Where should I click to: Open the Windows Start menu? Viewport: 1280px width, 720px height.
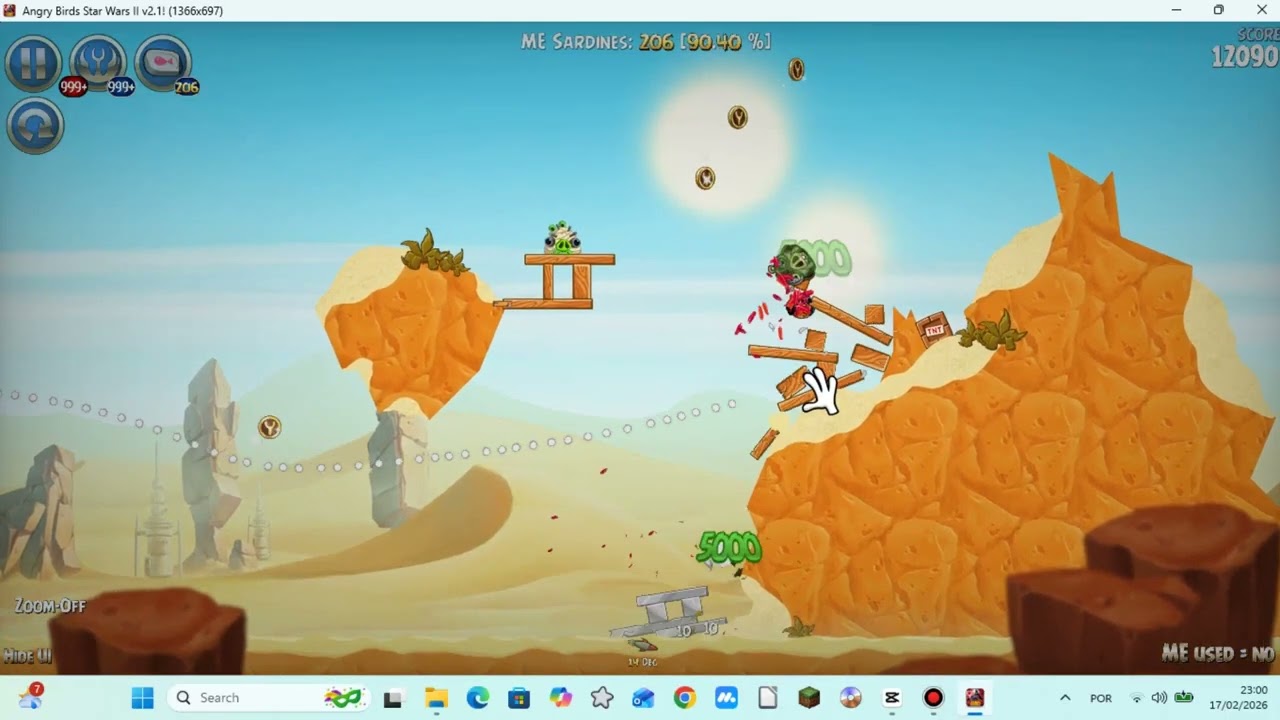(143, 698)
